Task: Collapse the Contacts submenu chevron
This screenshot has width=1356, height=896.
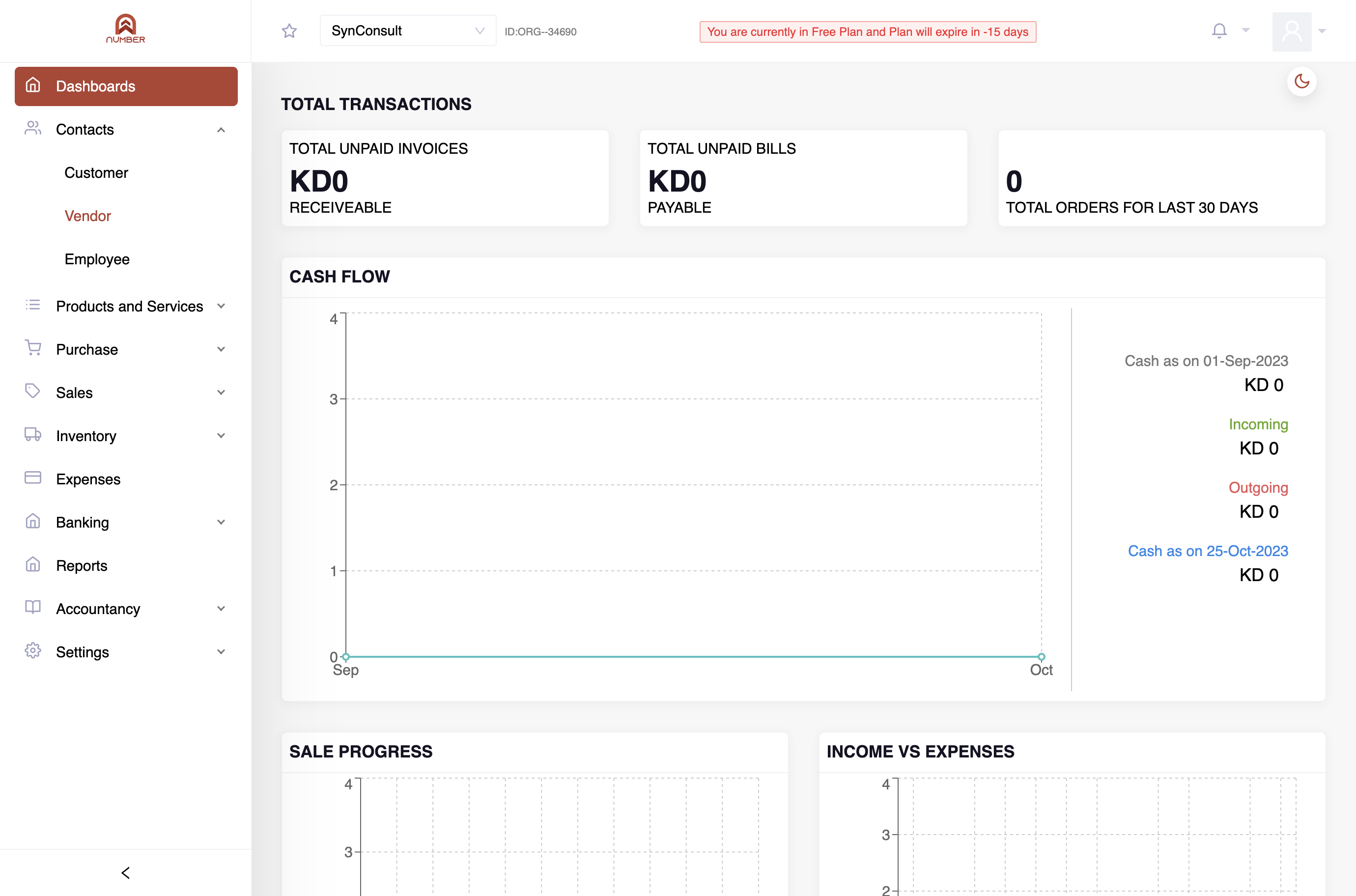Action: click(x=221, y=130)
